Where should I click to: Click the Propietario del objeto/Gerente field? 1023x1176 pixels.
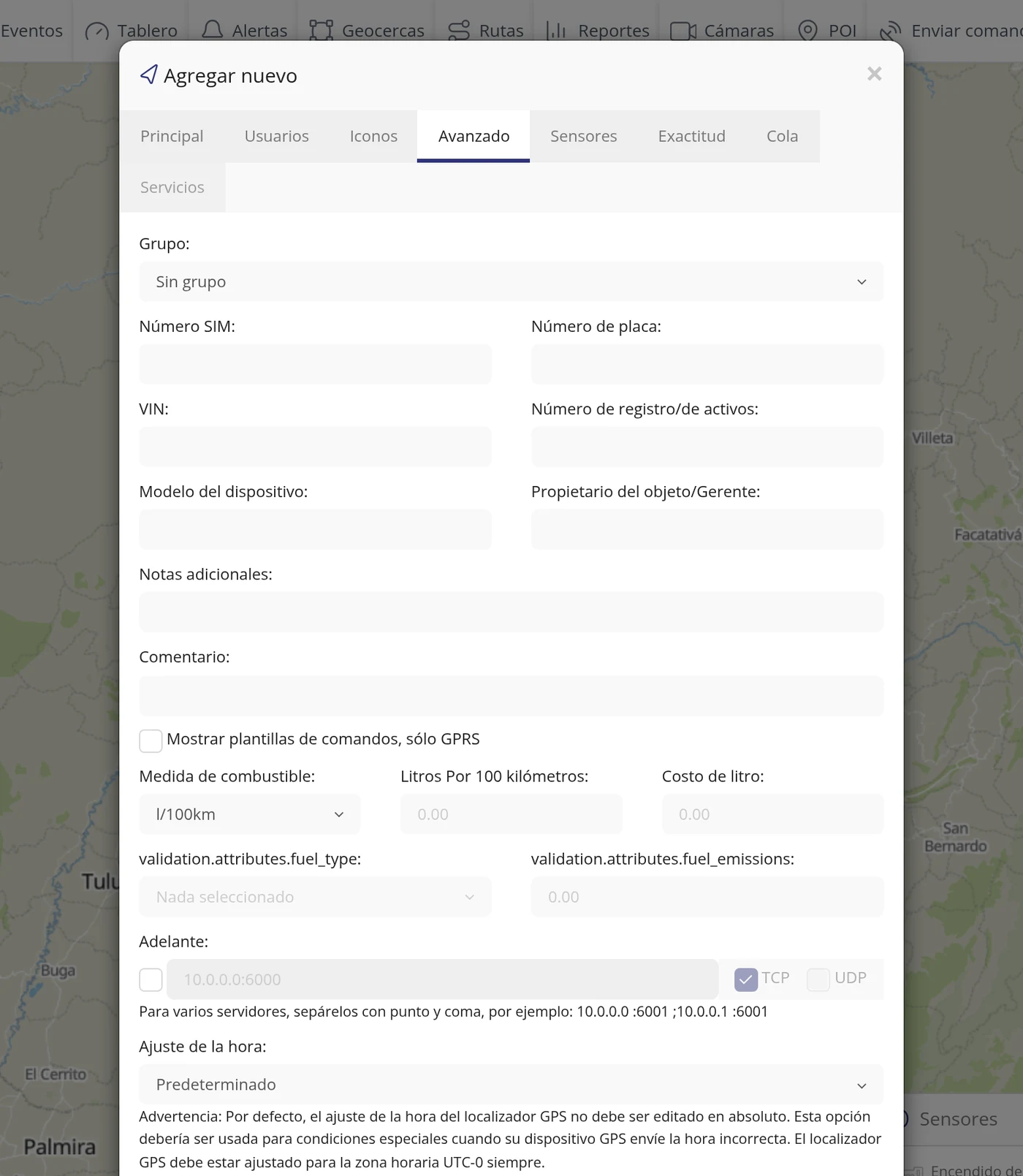click(707, 529)
